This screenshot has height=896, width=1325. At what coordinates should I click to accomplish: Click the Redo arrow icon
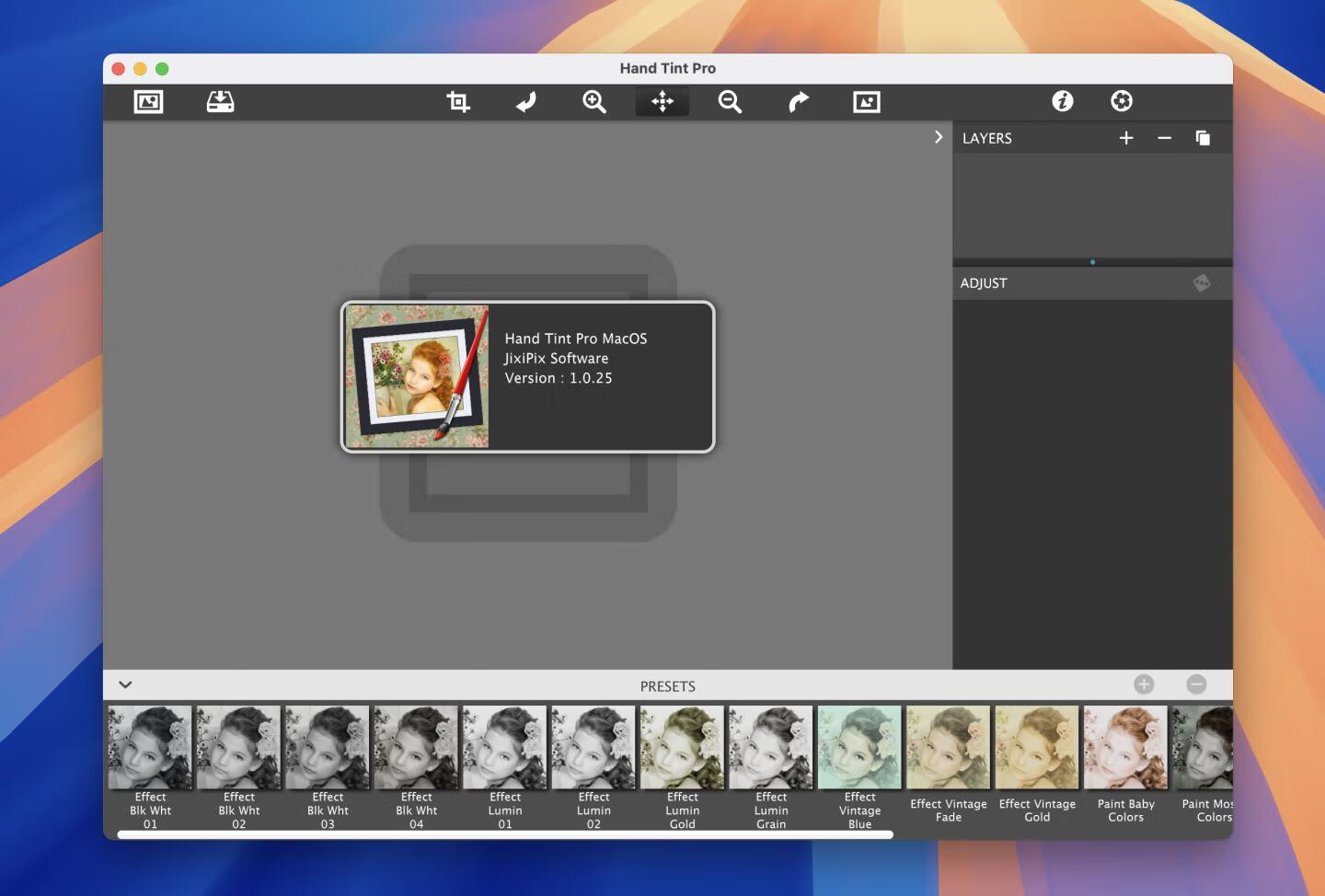click(x=798, y=102)
